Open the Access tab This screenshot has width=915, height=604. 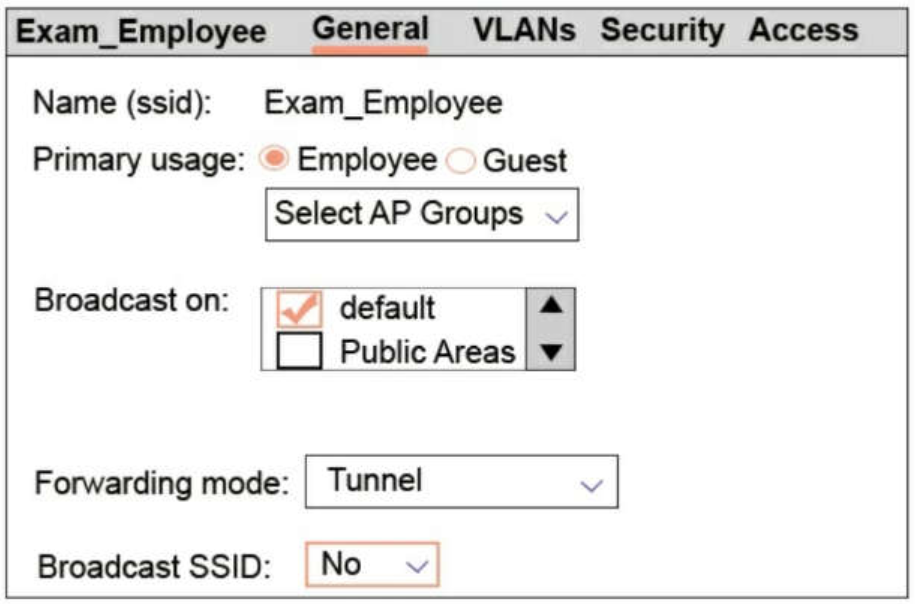point(803,30)
